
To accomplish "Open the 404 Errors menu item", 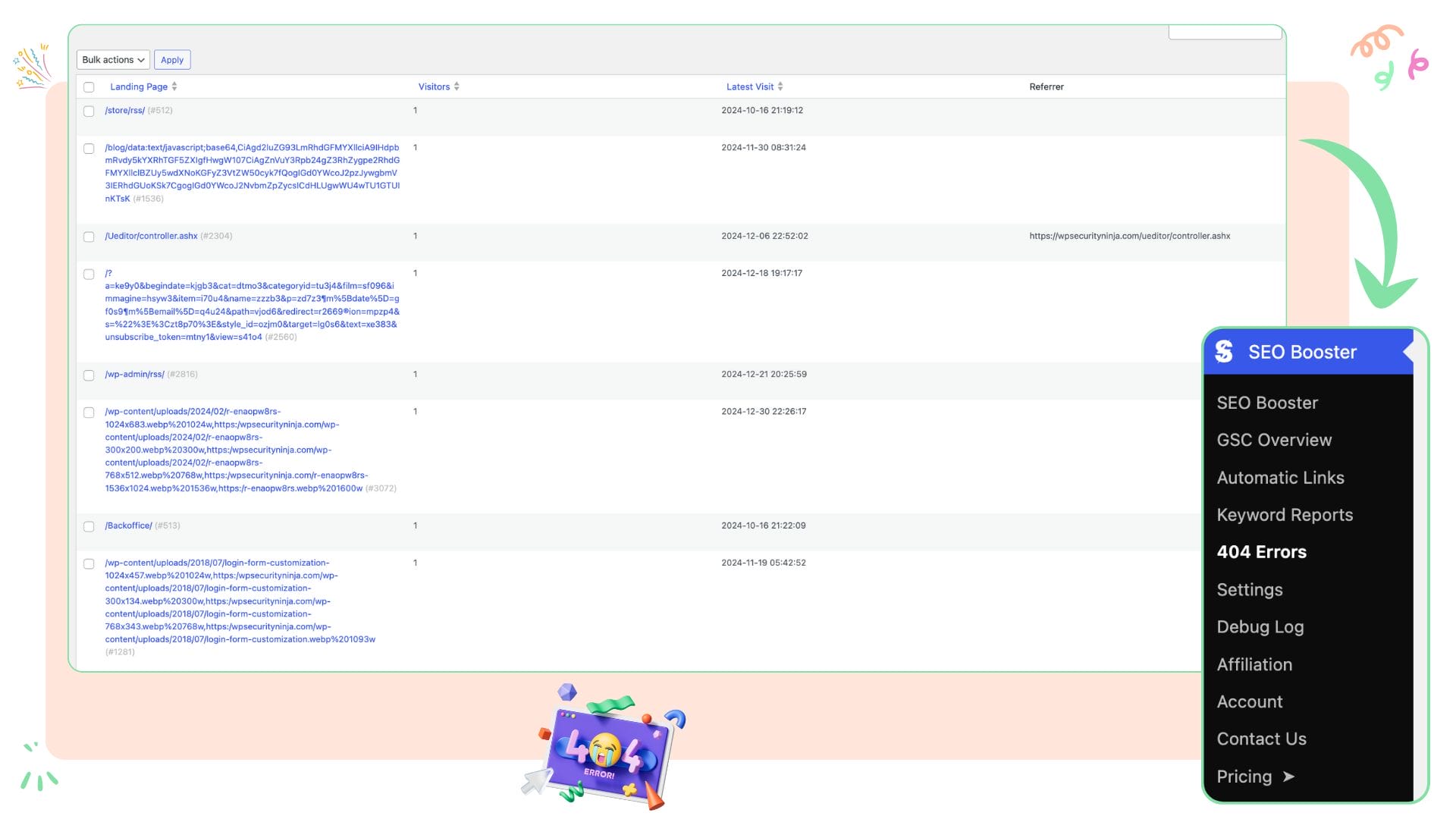I will pos(1261,552).
